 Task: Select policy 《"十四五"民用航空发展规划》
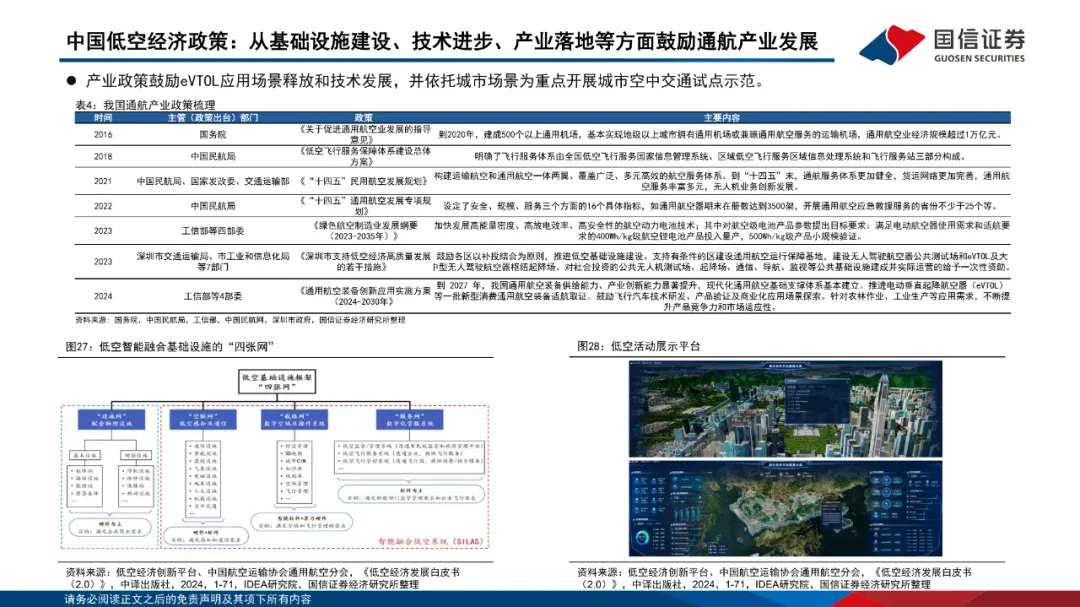point(364,181)
